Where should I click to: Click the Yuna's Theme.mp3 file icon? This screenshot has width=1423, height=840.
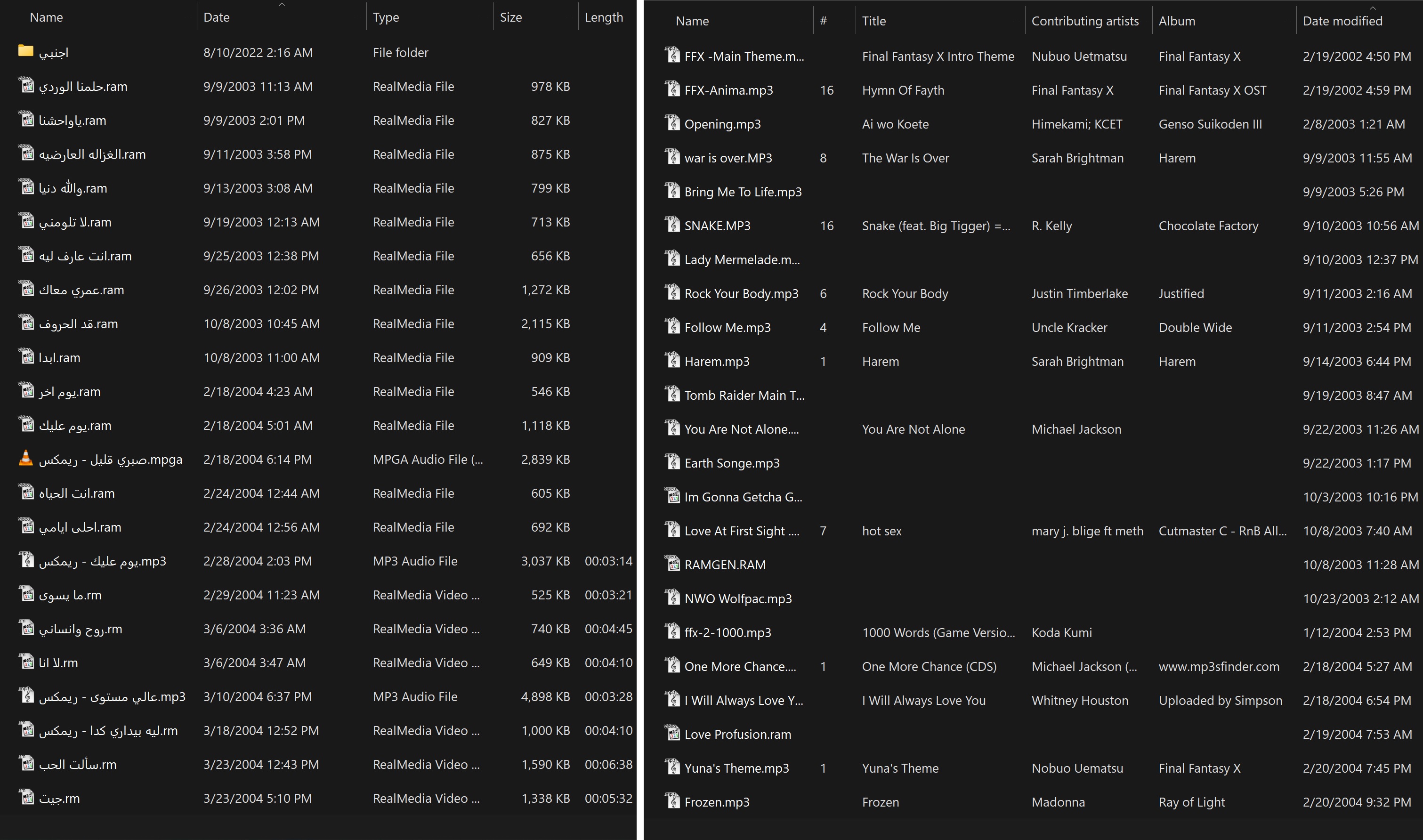(x=672, y=767)
